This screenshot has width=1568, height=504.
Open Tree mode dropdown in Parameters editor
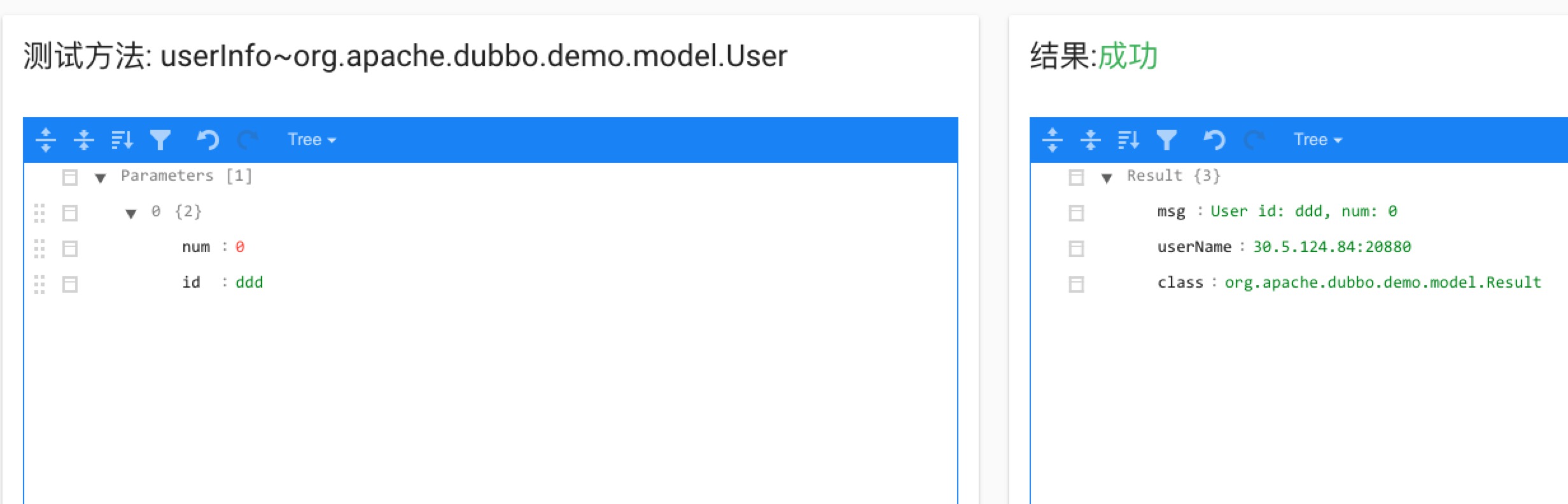311,139
